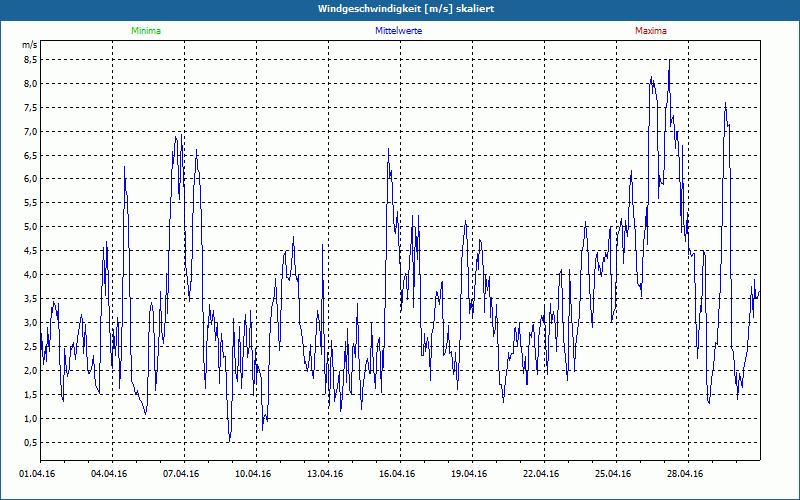
Task: Click the 28.04.16 date label
Action: click(x=685, y=474)
